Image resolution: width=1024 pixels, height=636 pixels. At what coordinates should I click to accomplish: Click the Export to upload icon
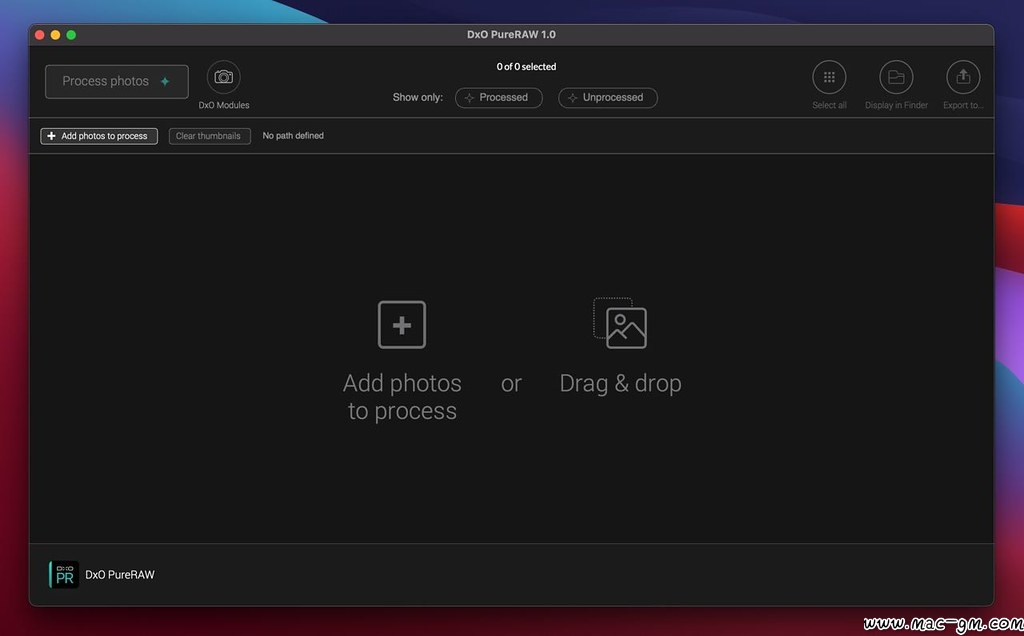tap(963, 77)
